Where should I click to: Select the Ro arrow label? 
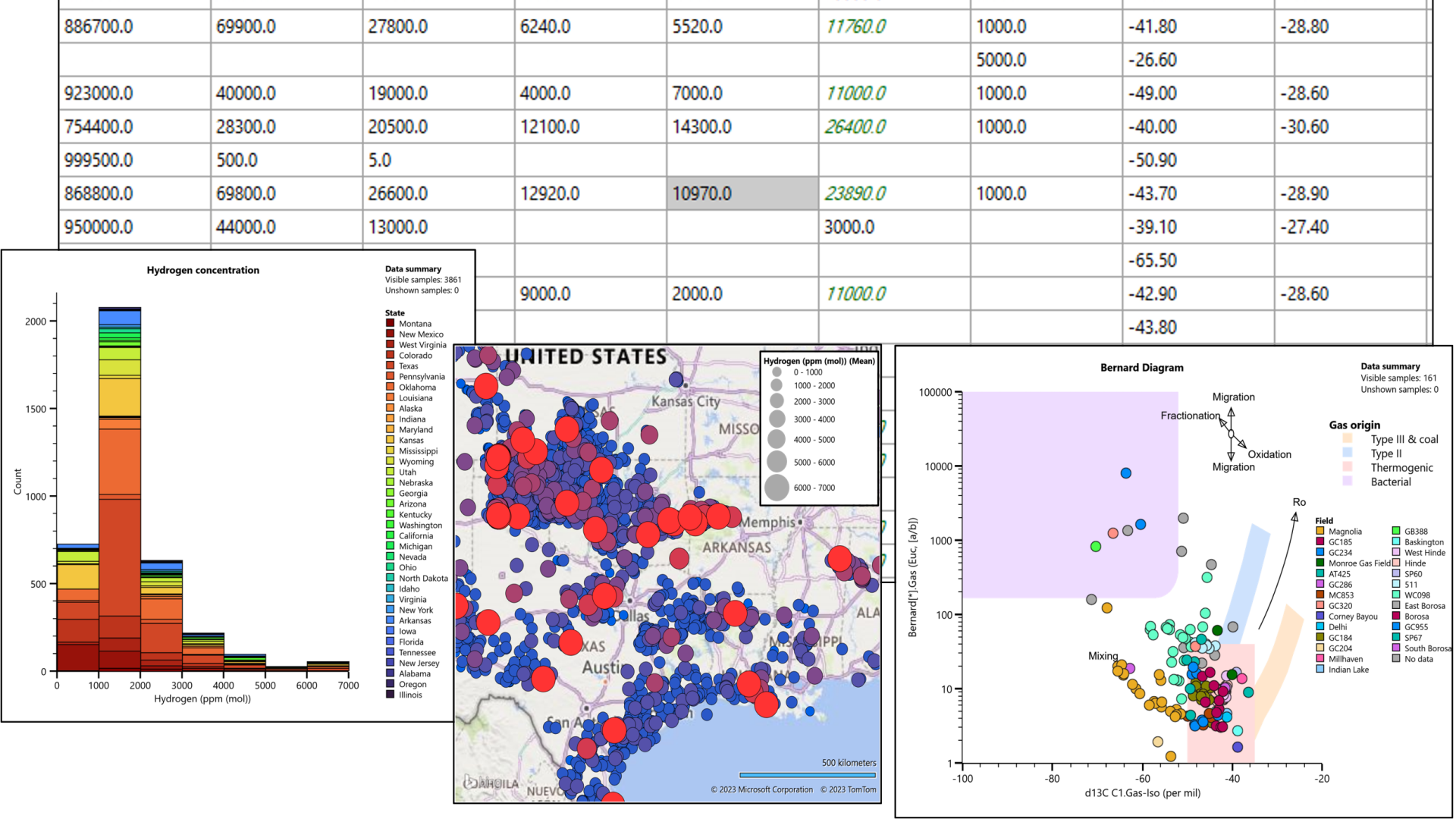1299,502
